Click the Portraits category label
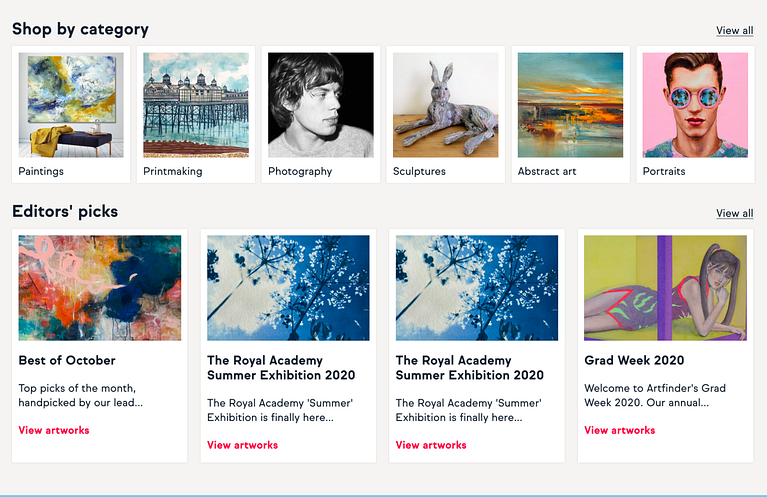The height and width of the screenshot is (497, 767). point(664,171)
